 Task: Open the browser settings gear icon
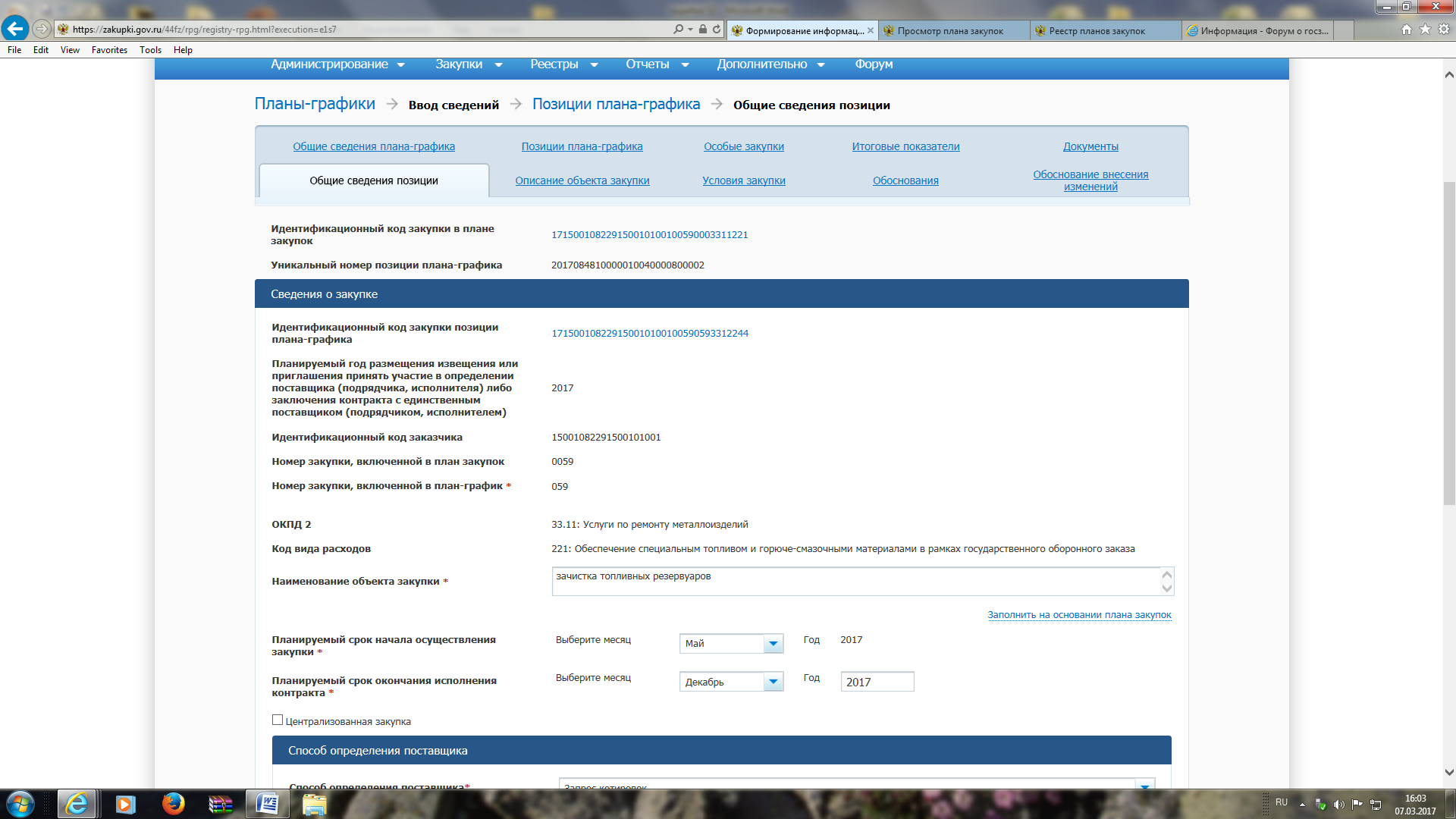[1443, 30]
